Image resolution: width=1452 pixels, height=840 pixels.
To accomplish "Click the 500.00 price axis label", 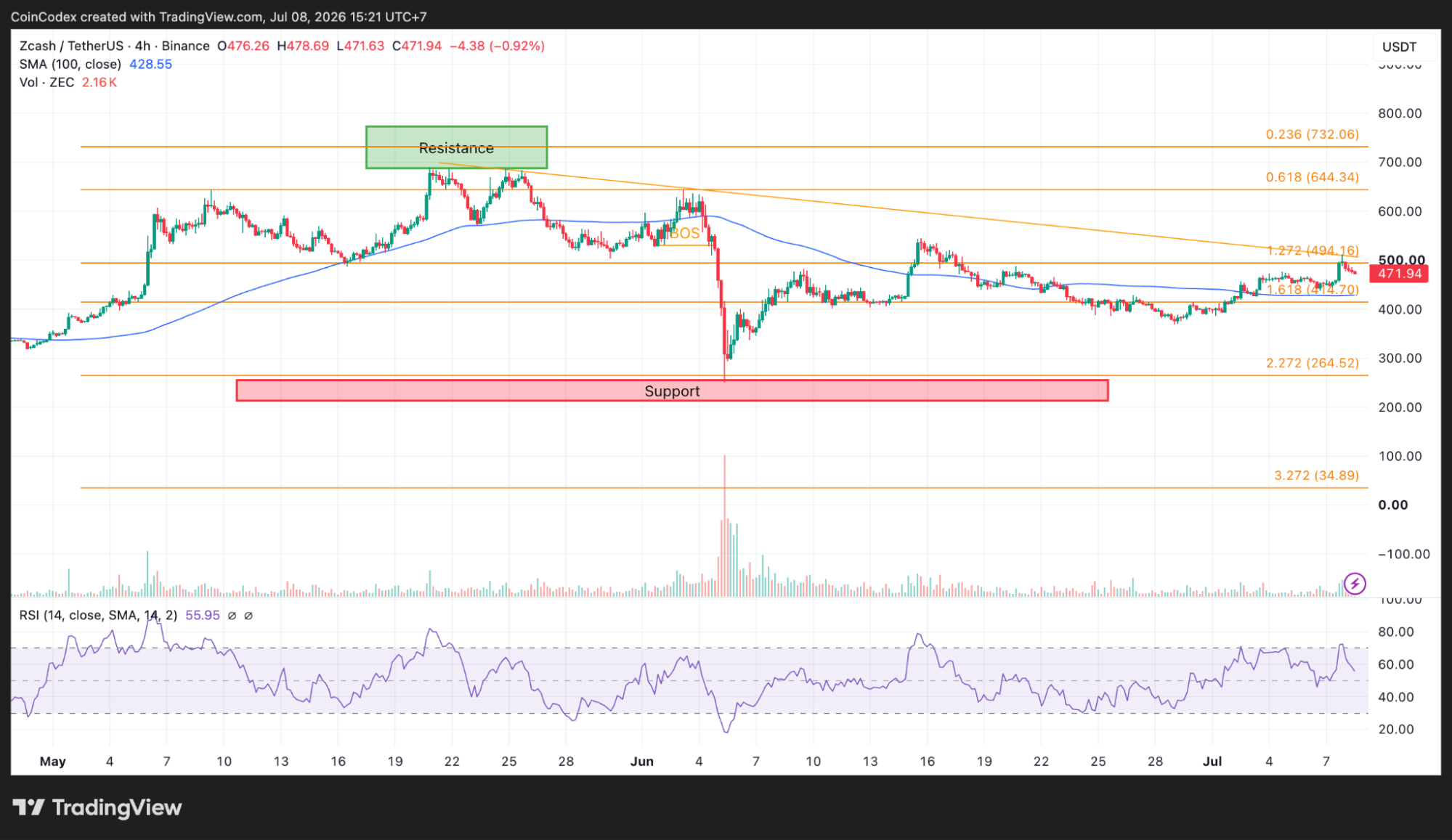I will click(x=1401, y=260).
